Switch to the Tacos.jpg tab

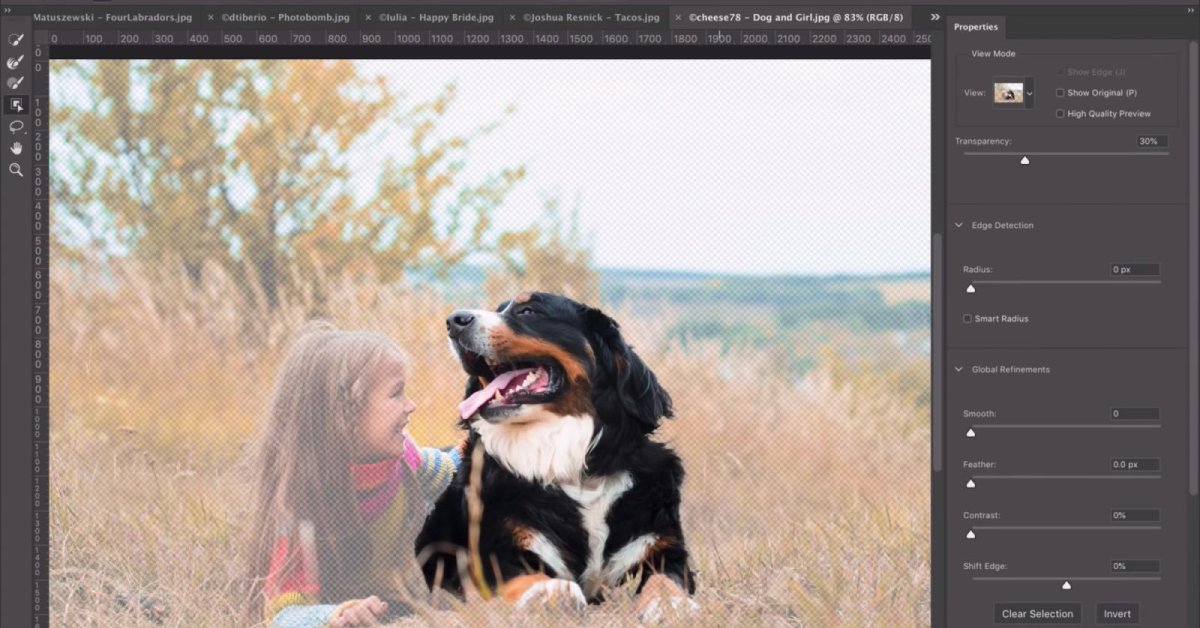590,18
